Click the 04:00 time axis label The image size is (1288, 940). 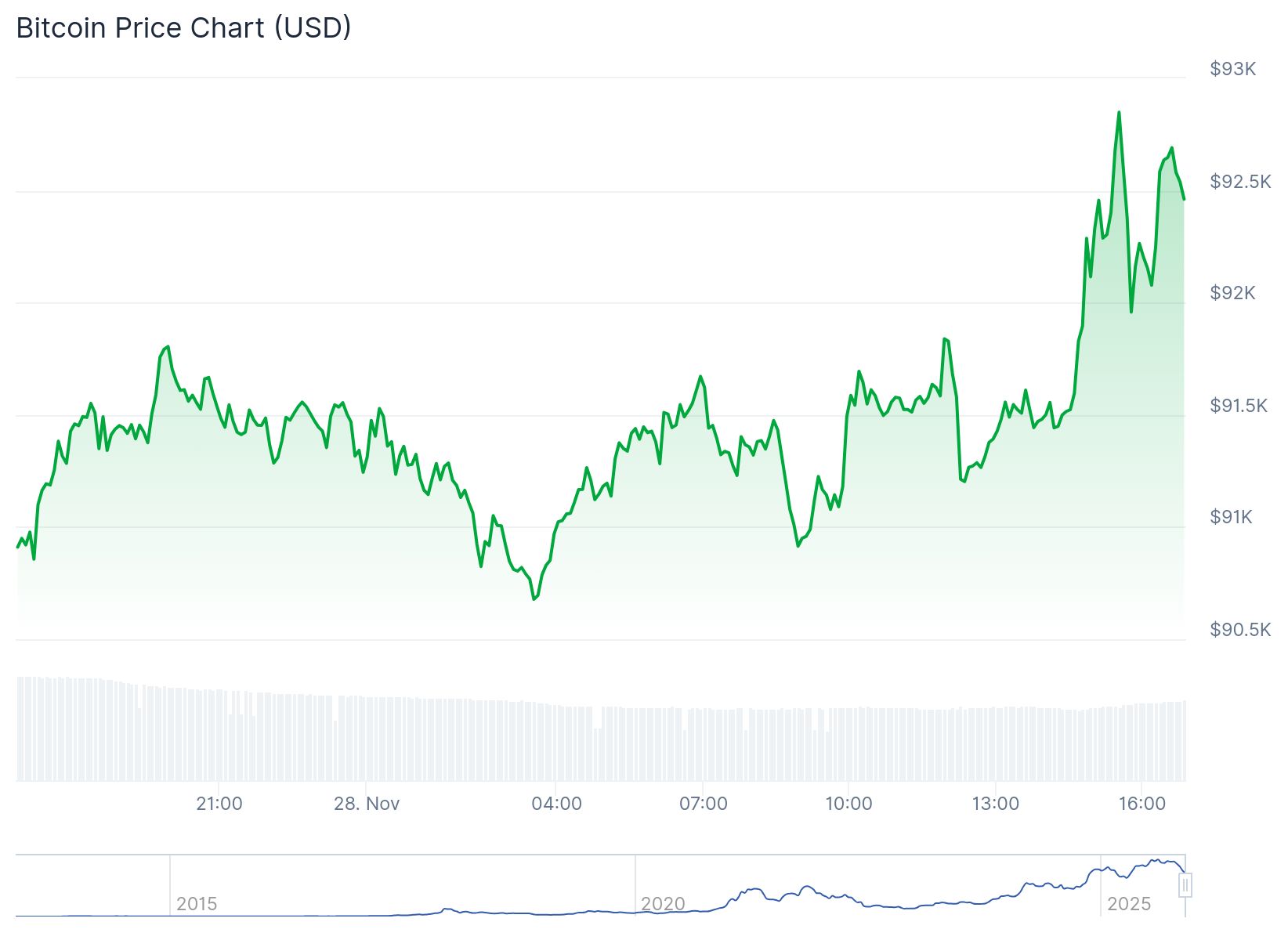[x=556, y=804]
